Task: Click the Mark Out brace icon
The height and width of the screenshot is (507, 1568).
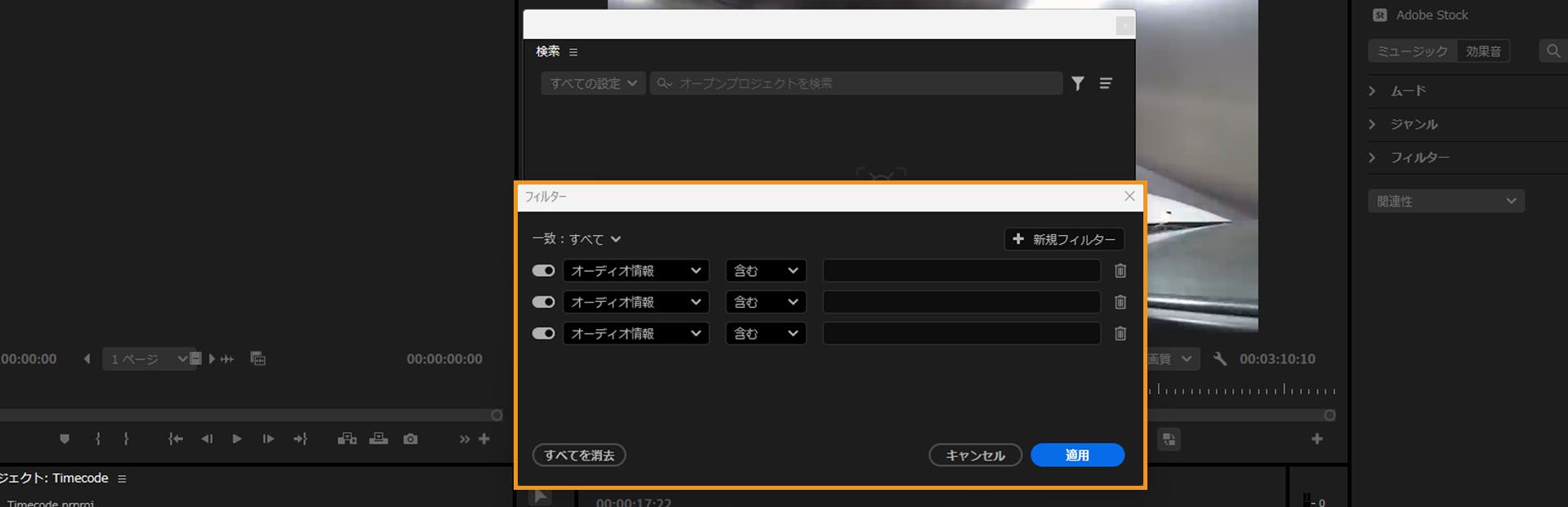Action: 126,439
